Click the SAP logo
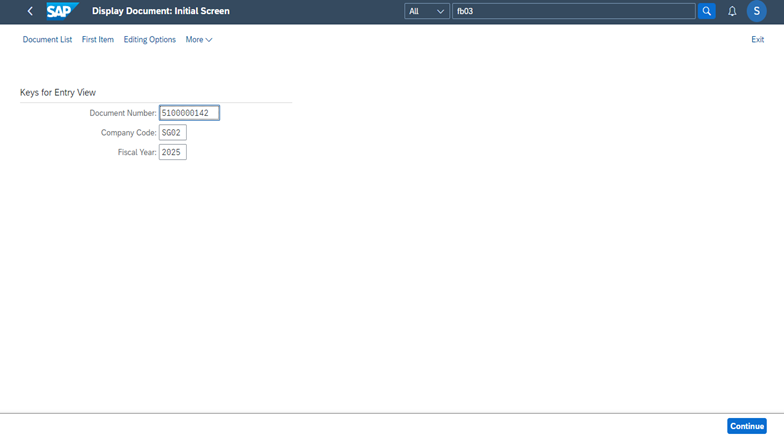Screen dimensions: 784x437 click(x=62, y=11)
